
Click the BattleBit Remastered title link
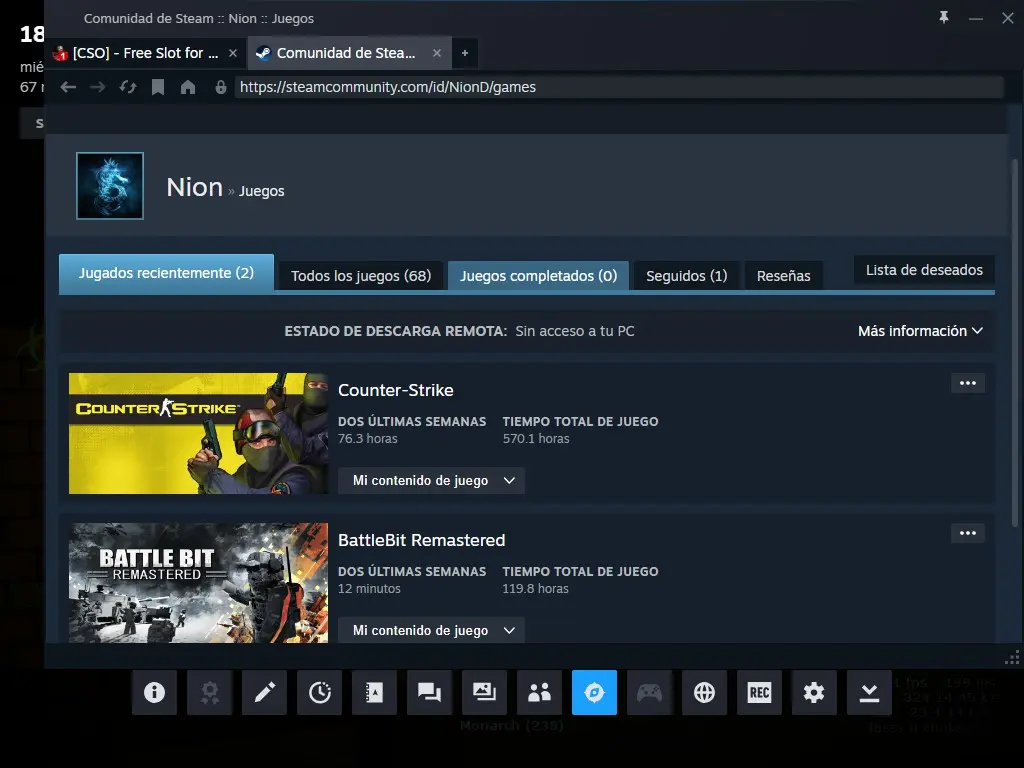(x=421, y=540)
